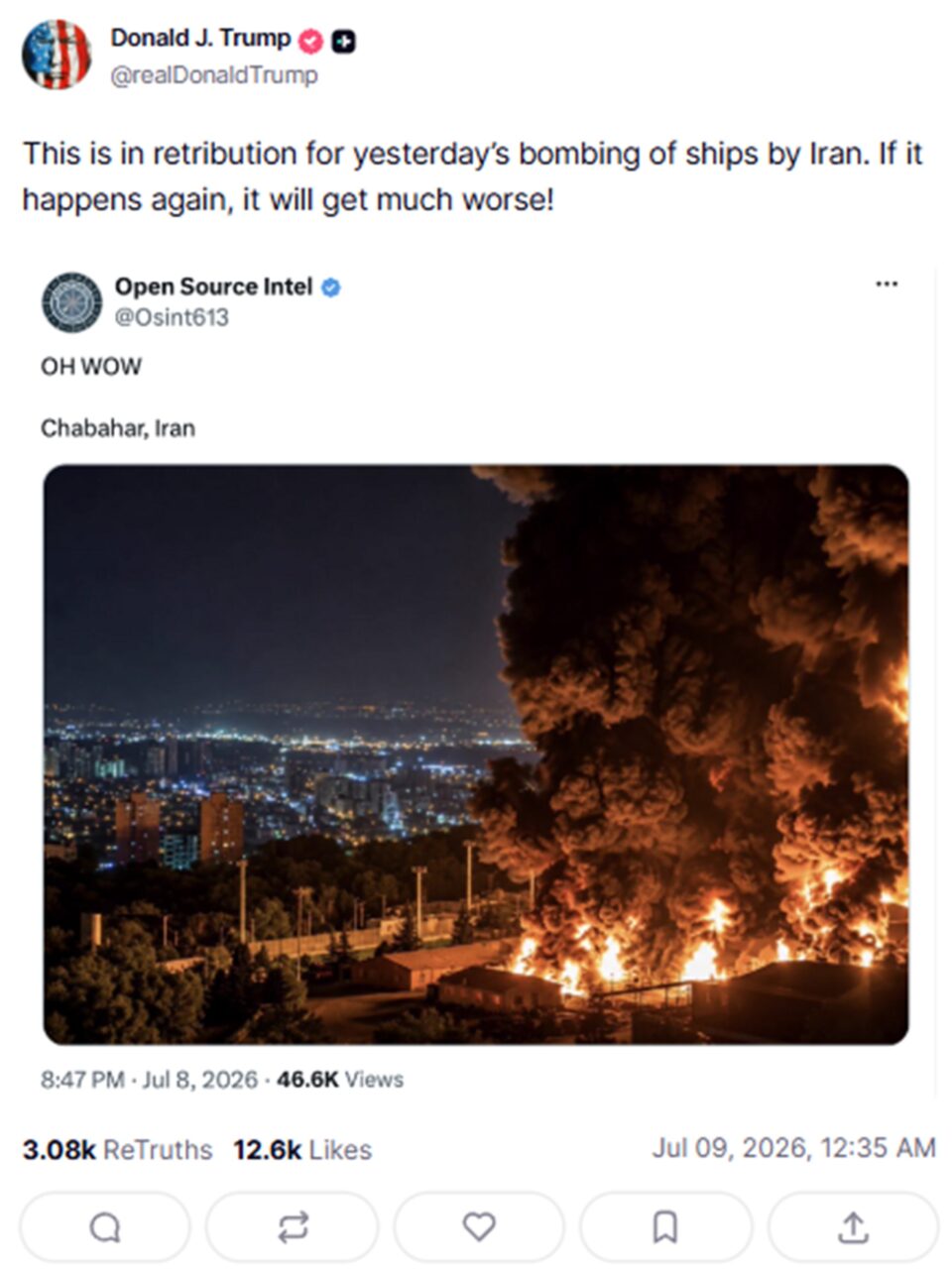
Task: Click the Open Source Intel account name
Action: [213, 287]
